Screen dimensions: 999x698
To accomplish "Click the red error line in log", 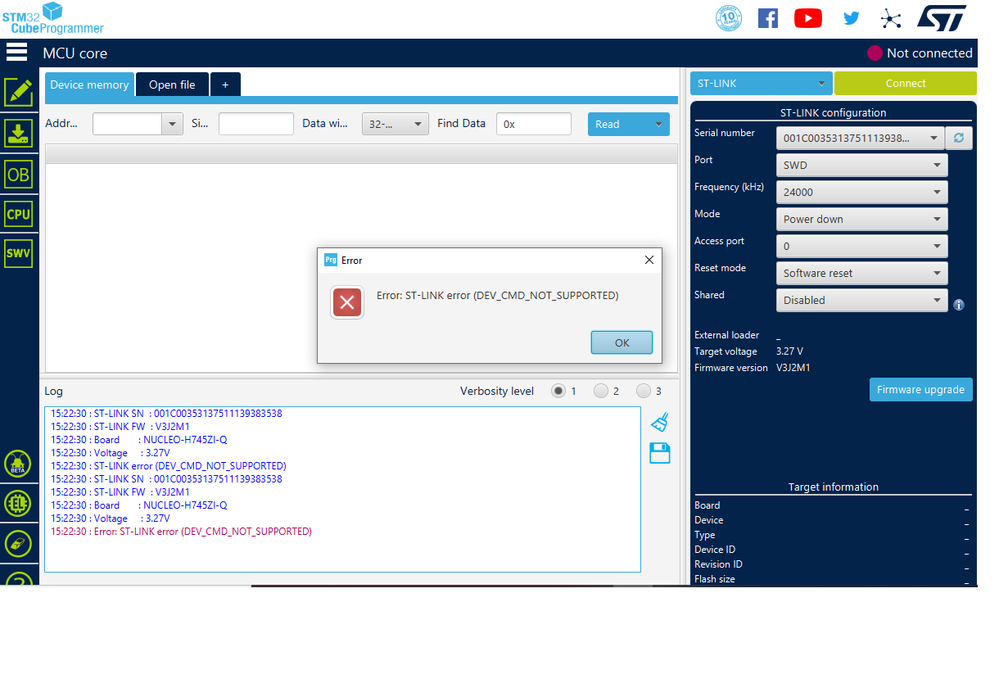I will (x=181, y=531).
